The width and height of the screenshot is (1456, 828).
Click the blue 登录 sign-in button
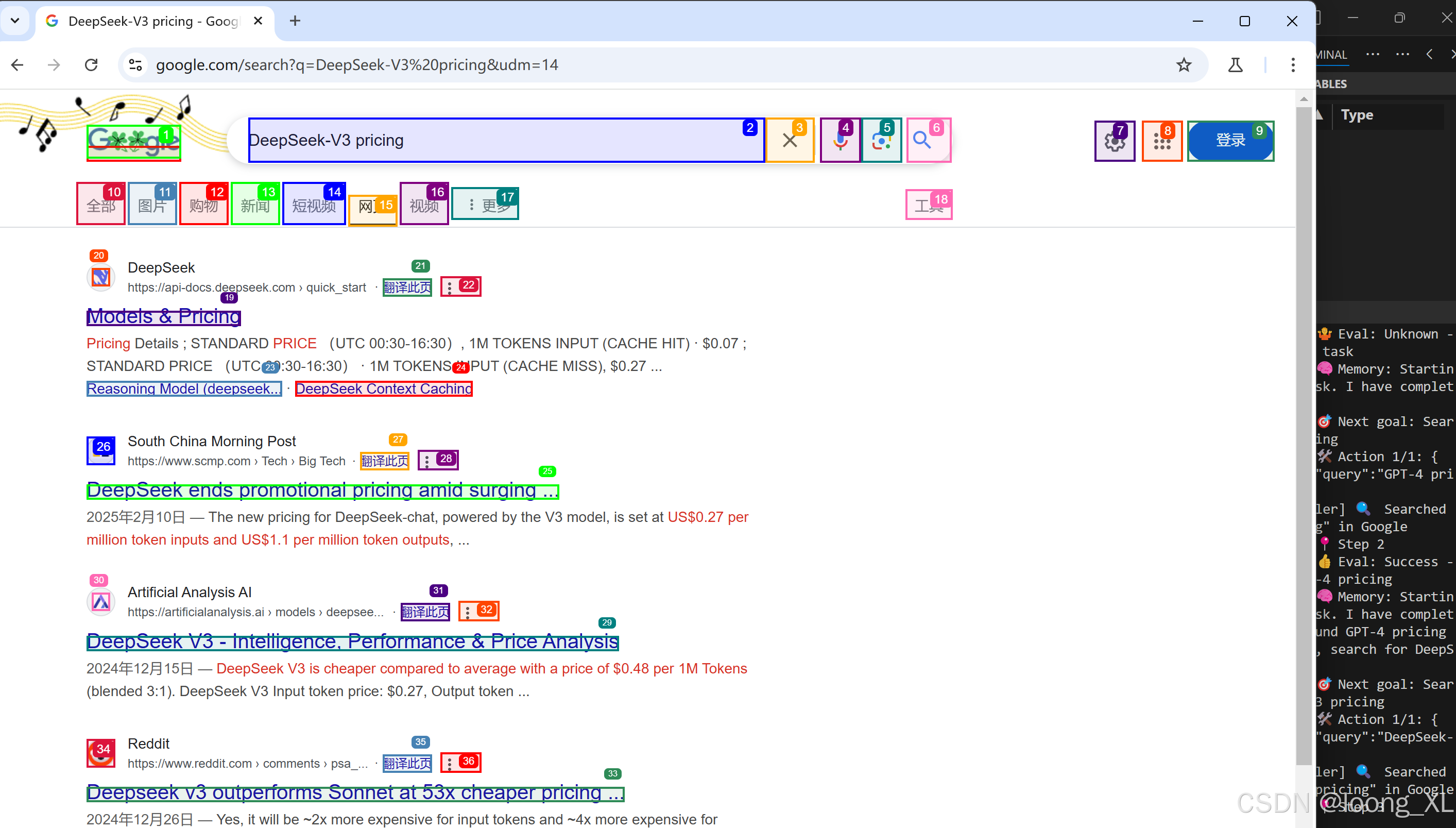[1230, 141]
